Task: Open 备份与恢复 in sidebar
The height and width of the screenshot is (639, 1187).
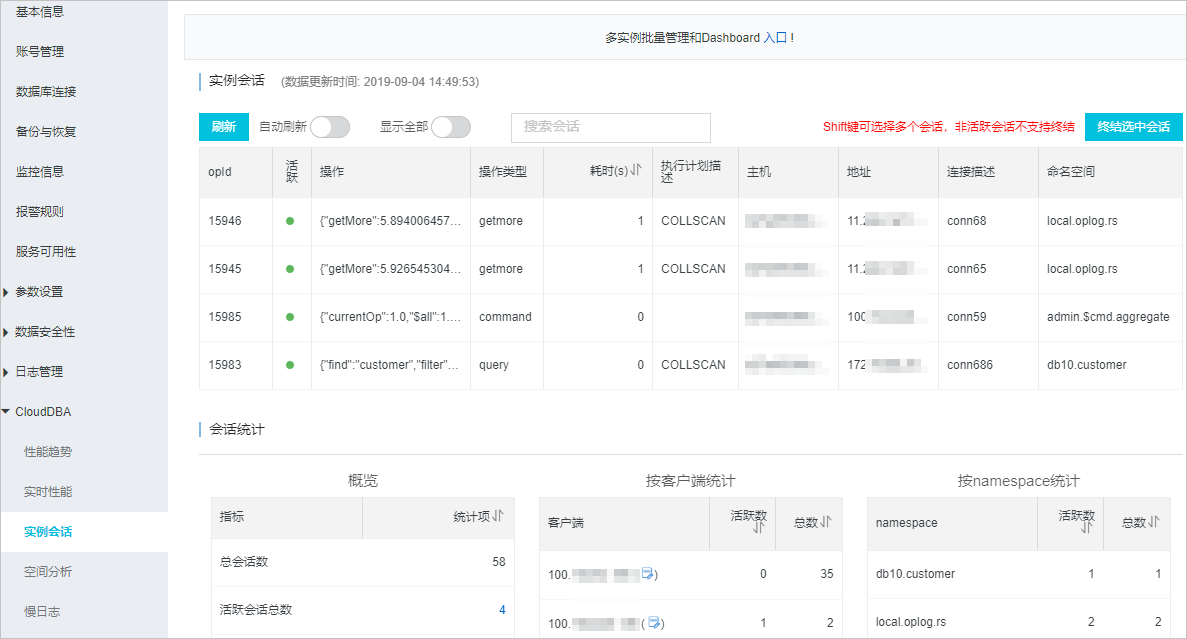Action: [45, 132]
